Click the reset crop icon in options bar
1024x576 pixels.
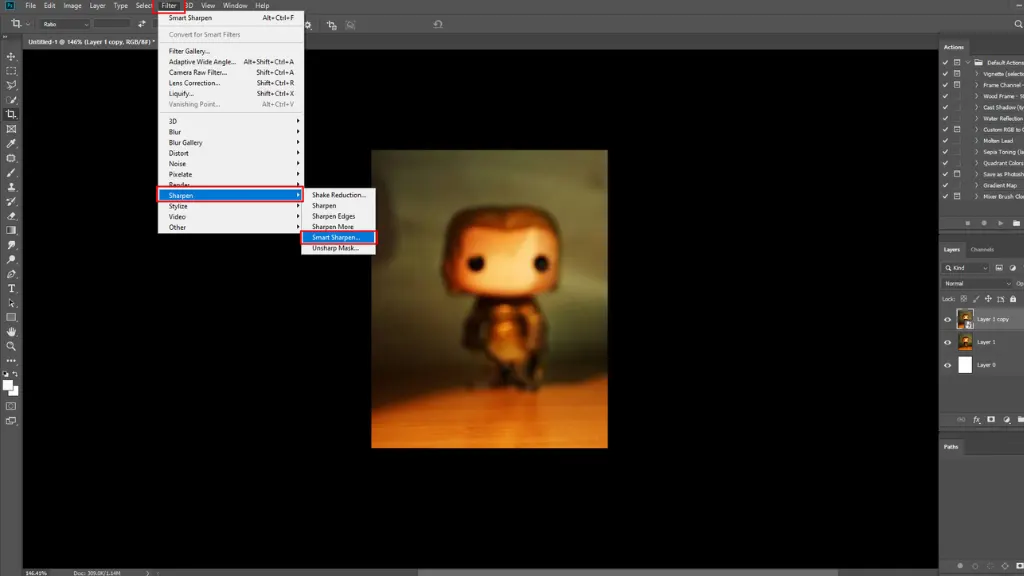(438, 24)
